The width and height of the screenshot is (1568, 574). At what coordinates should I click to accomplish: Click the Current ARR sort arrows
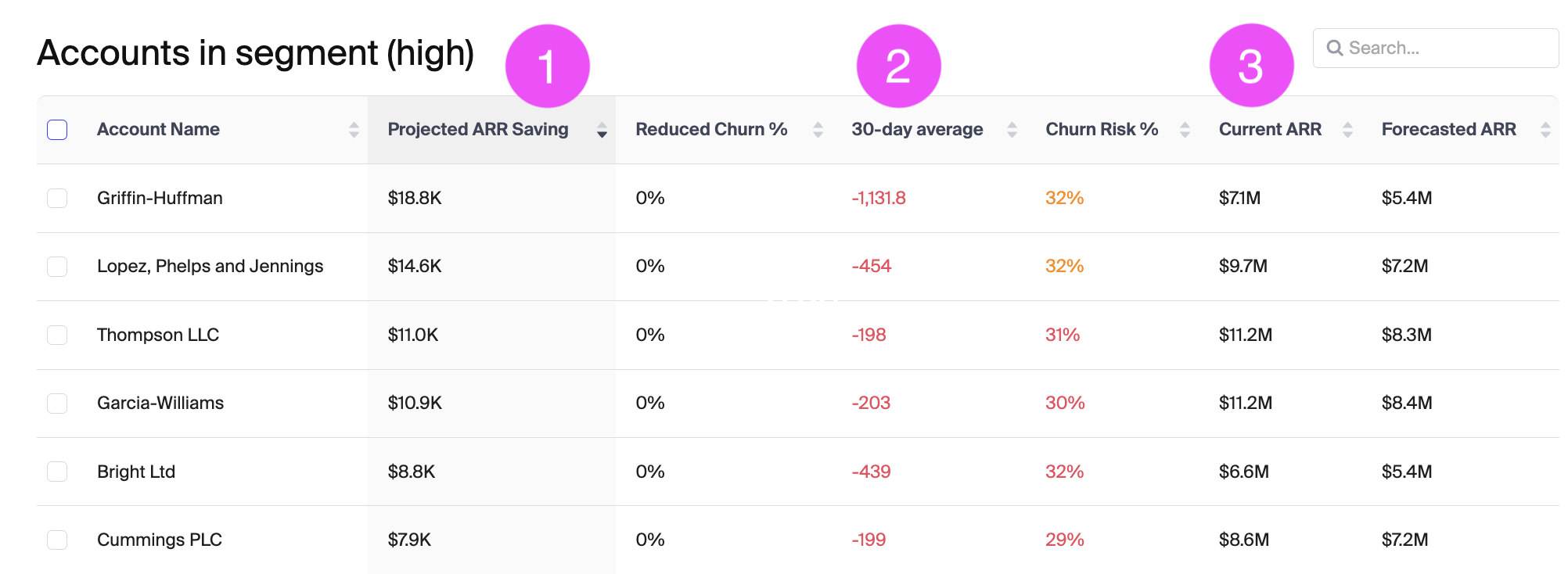[x=1347, y=130]
